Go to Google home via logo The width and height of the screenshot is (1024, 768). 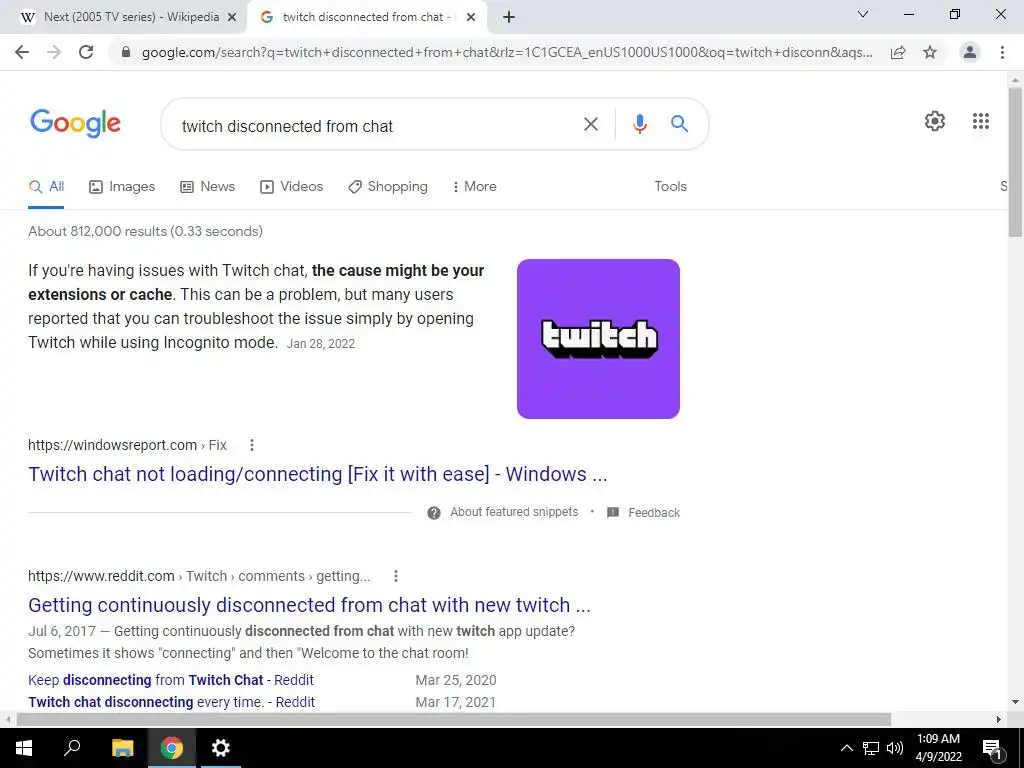coord(75,123)
